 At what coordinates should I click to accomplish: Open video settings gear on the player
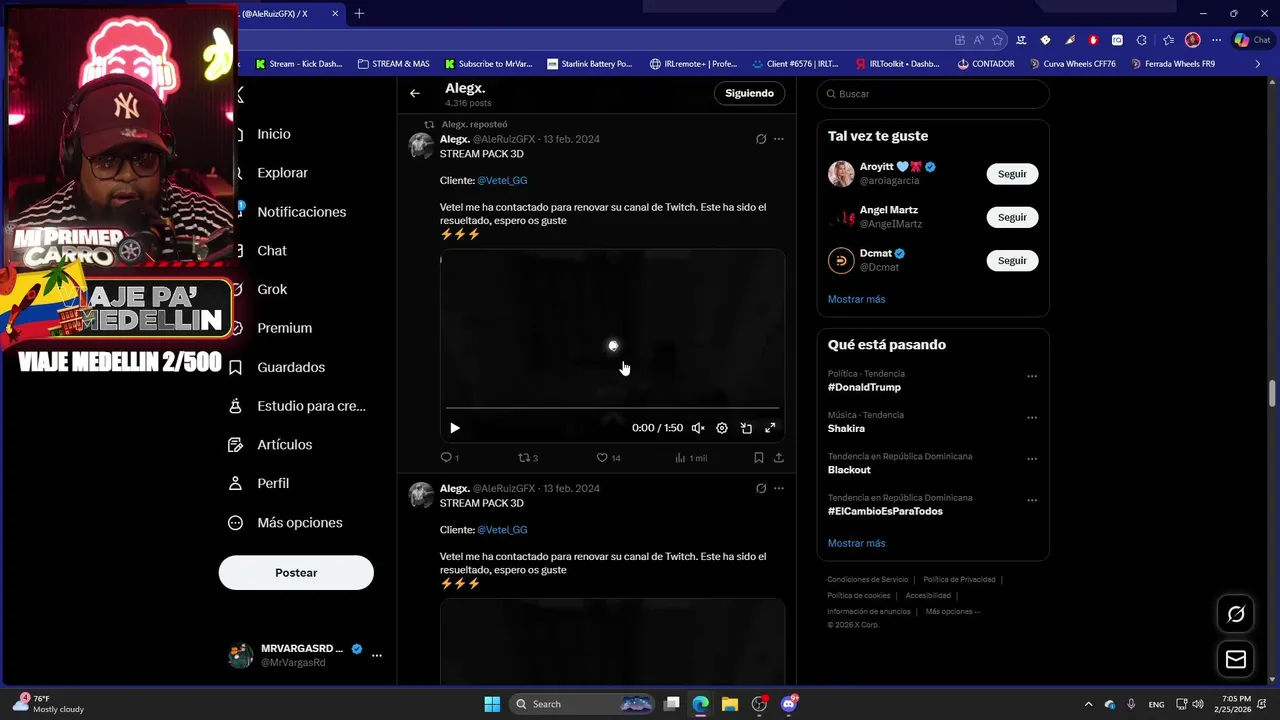(x=722, y=428)
